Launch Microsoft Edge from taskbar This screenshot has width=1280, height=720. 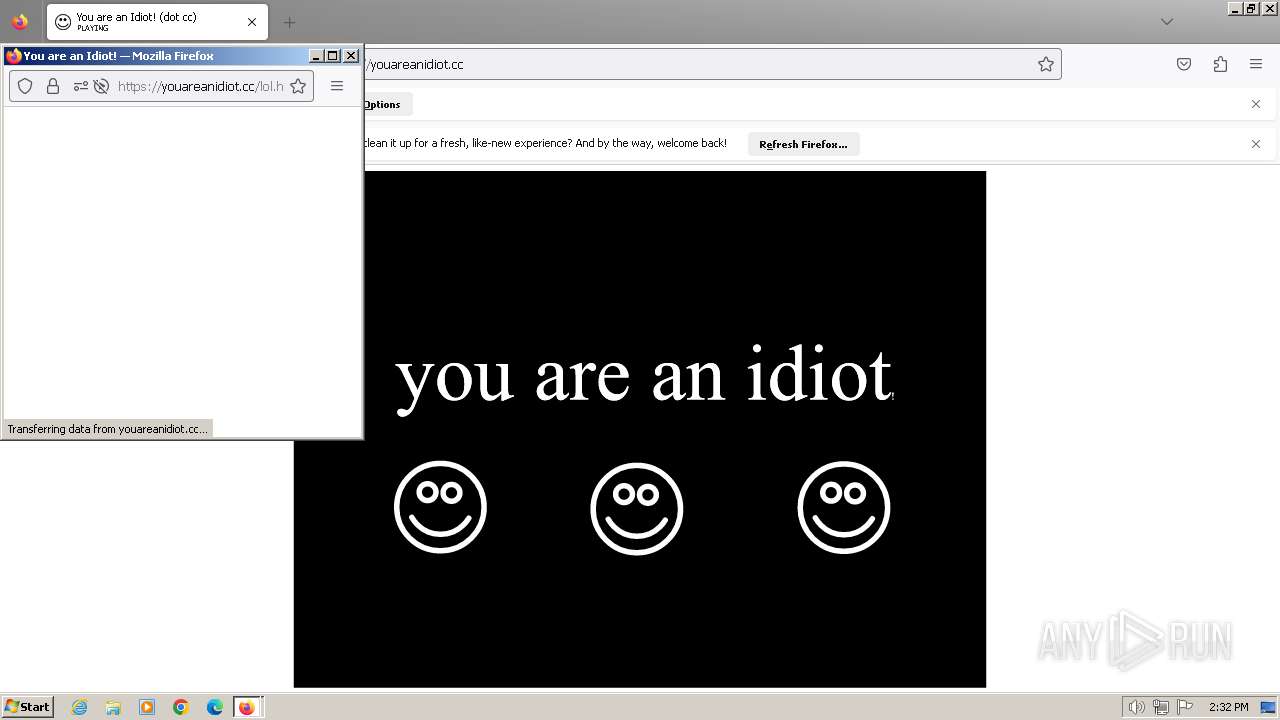pyautogui.click(x=215, y=707)
